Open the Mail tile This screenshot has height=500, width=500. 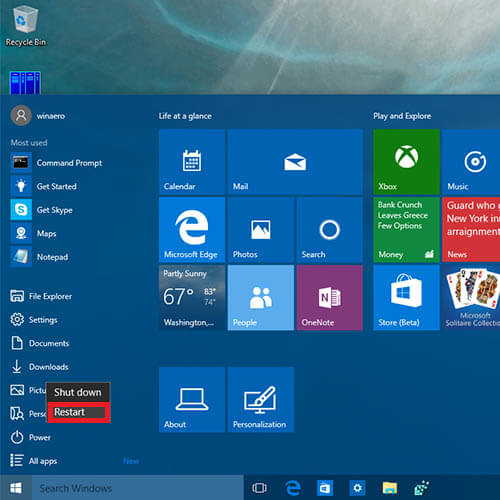pos(295,162)
